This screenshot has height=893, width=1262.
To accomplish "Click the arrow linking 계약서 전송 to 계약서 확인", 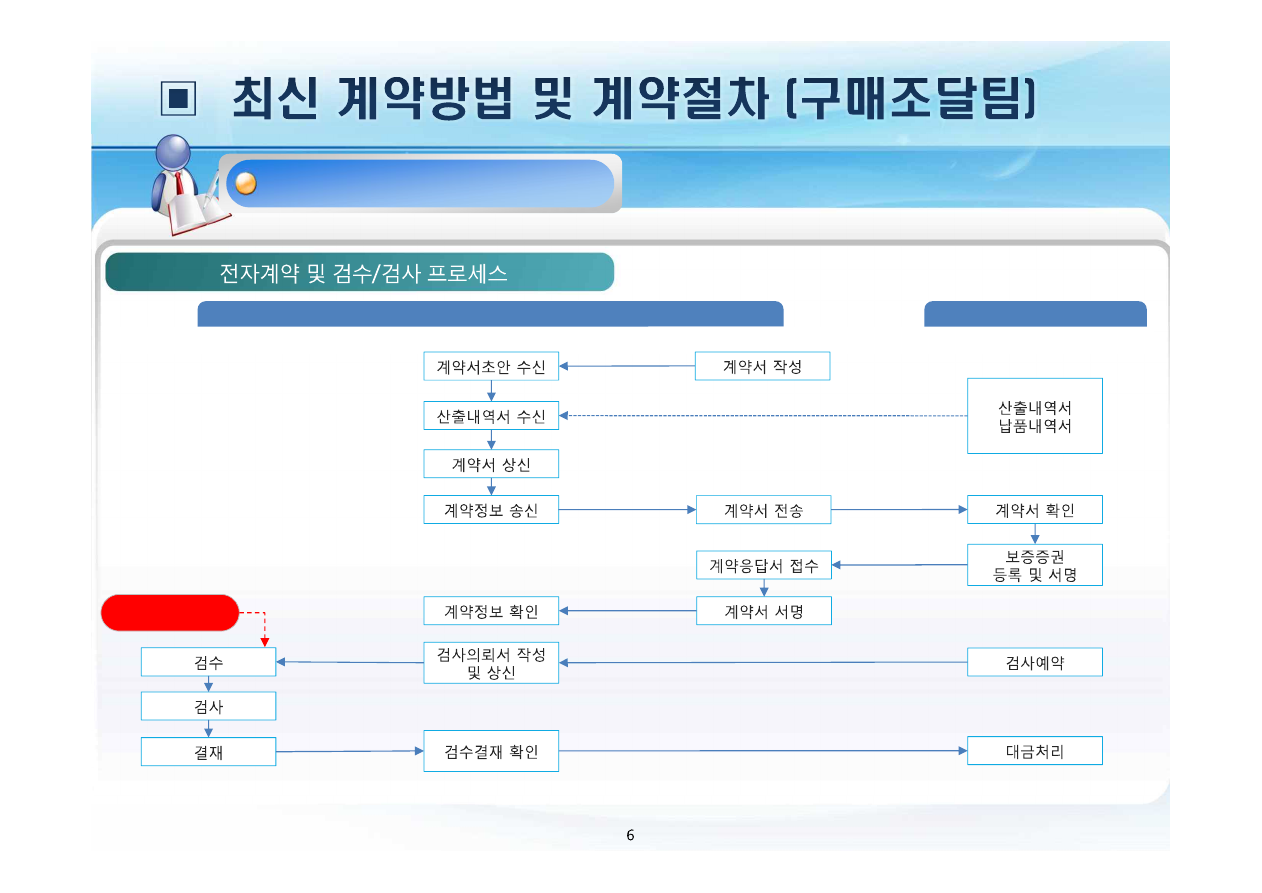I will click(x=898, y=509).
